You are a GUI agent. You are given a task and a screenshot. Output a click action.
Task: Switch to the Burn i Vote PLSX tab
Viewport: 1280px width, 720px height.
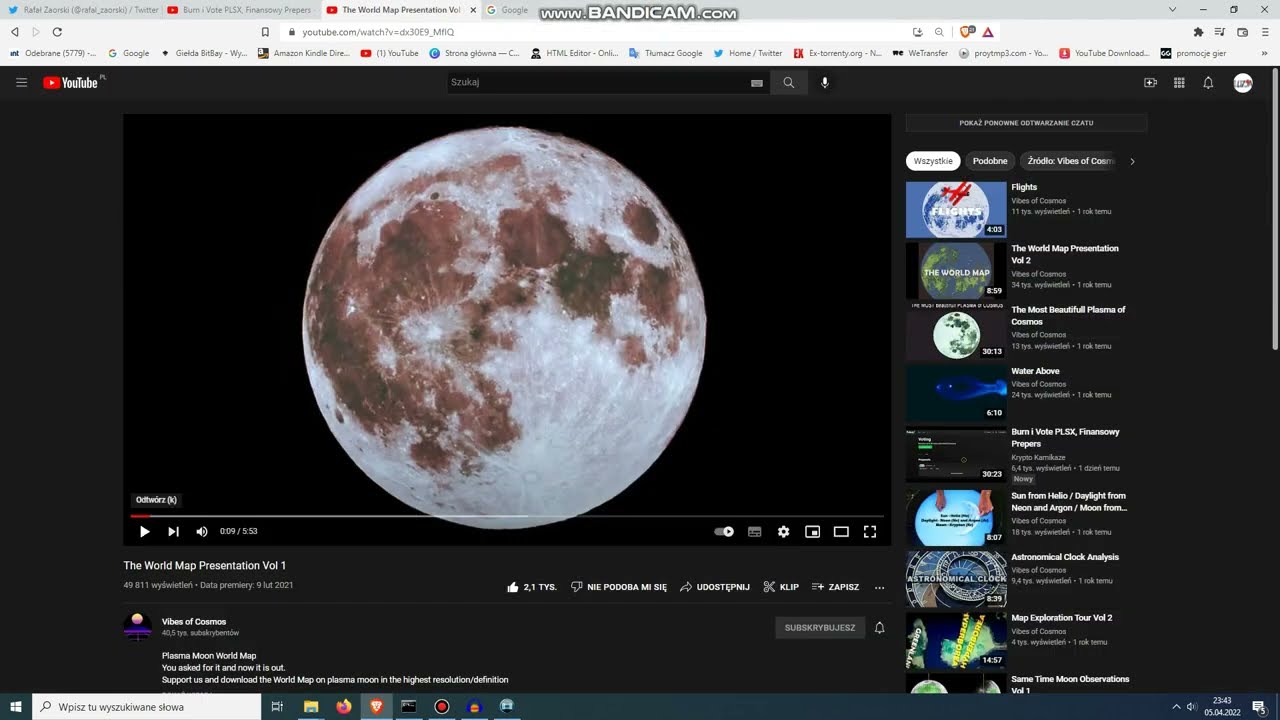pos(240,10)
